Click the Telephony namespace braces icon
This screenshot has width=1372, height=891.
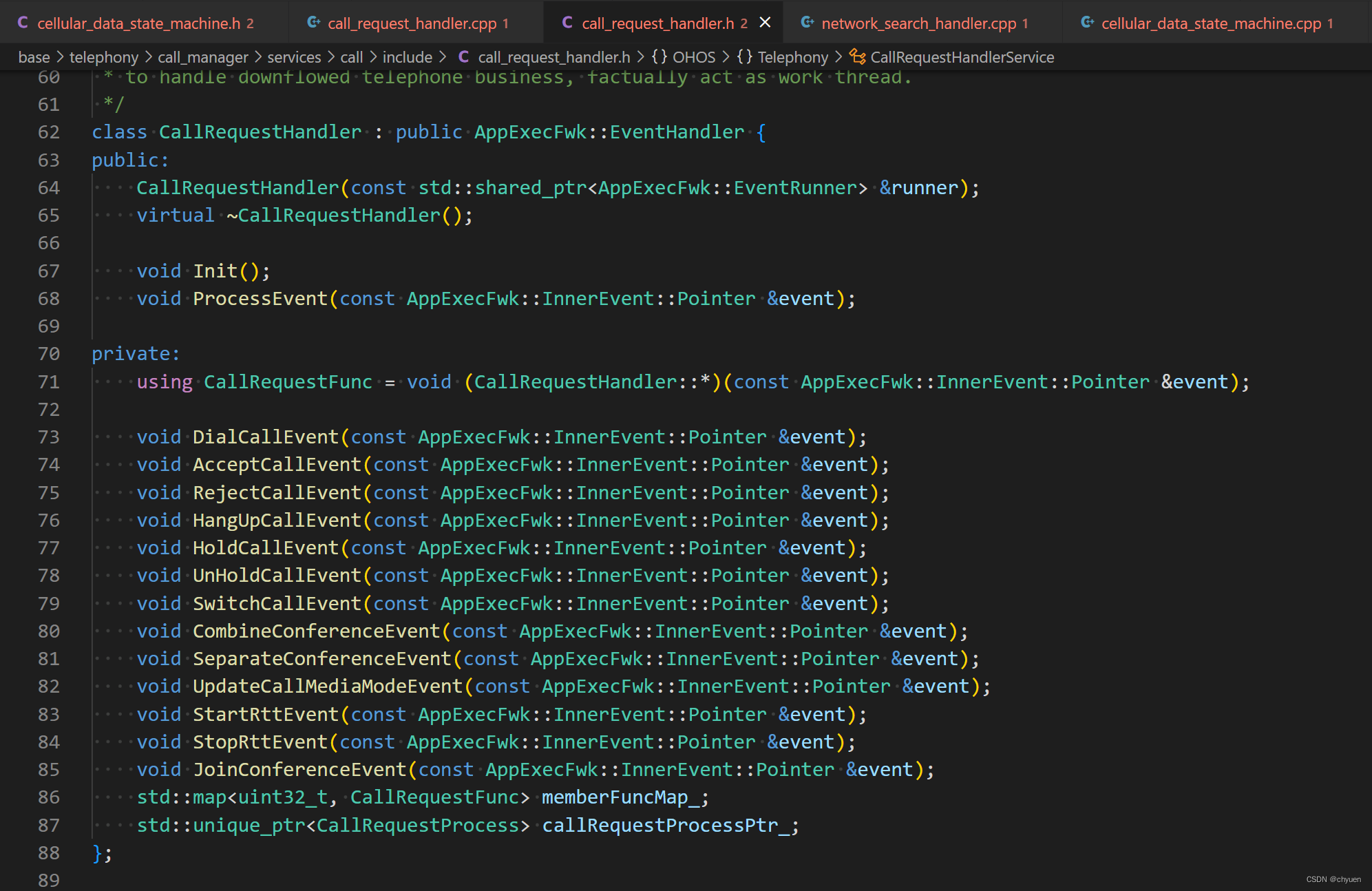tap(744, 56)
